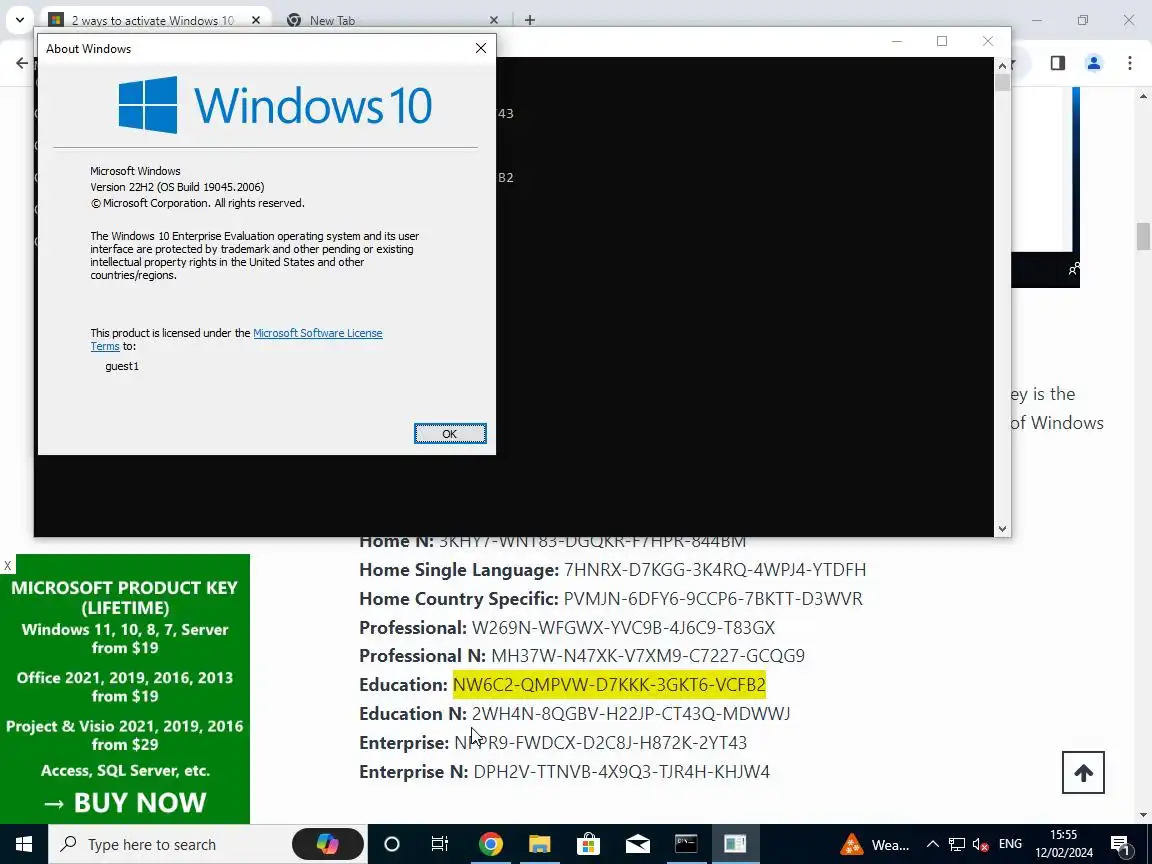Close the About Windows dialog

point(480,48)
